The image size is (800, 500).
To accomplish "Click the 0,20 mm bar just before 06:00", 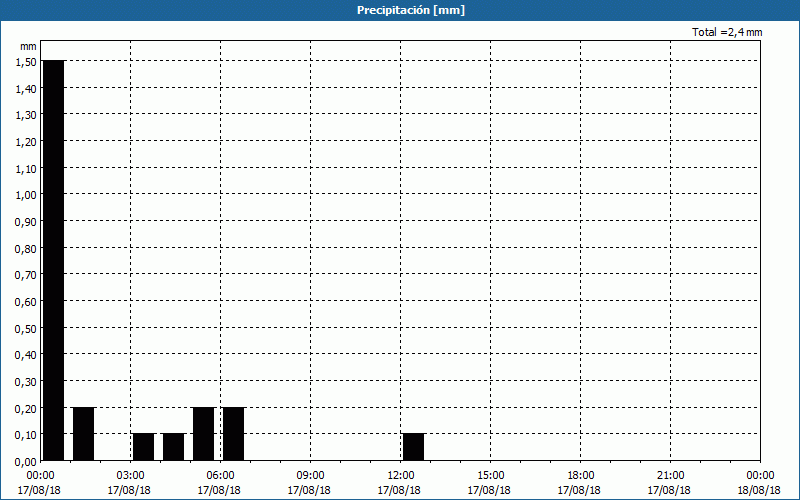I will pos(204,434).
